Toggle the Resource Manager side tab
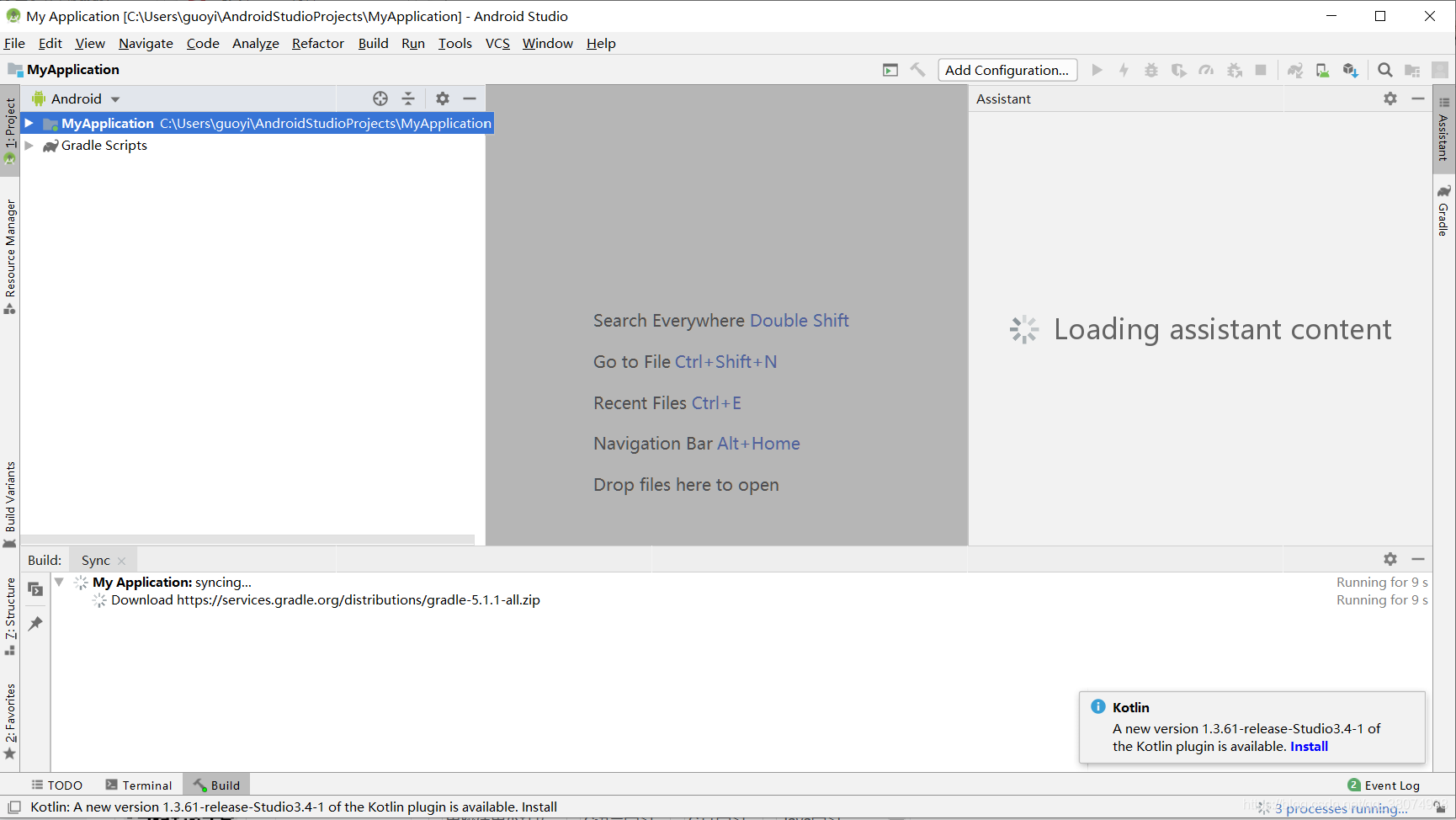The width and height of the screenshot is (1456, 820). tap(10, 257)
